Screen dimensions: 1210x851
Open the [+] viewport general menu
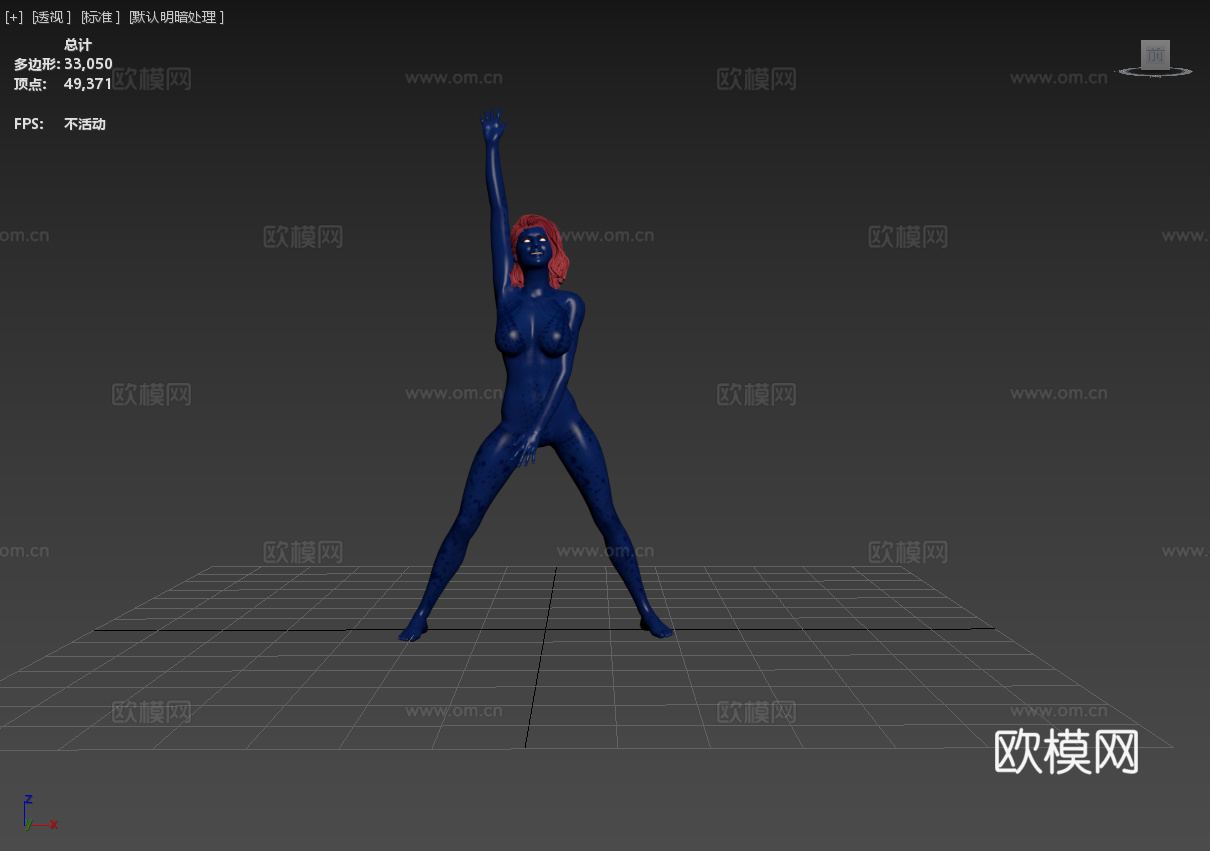tap(14, 17)
